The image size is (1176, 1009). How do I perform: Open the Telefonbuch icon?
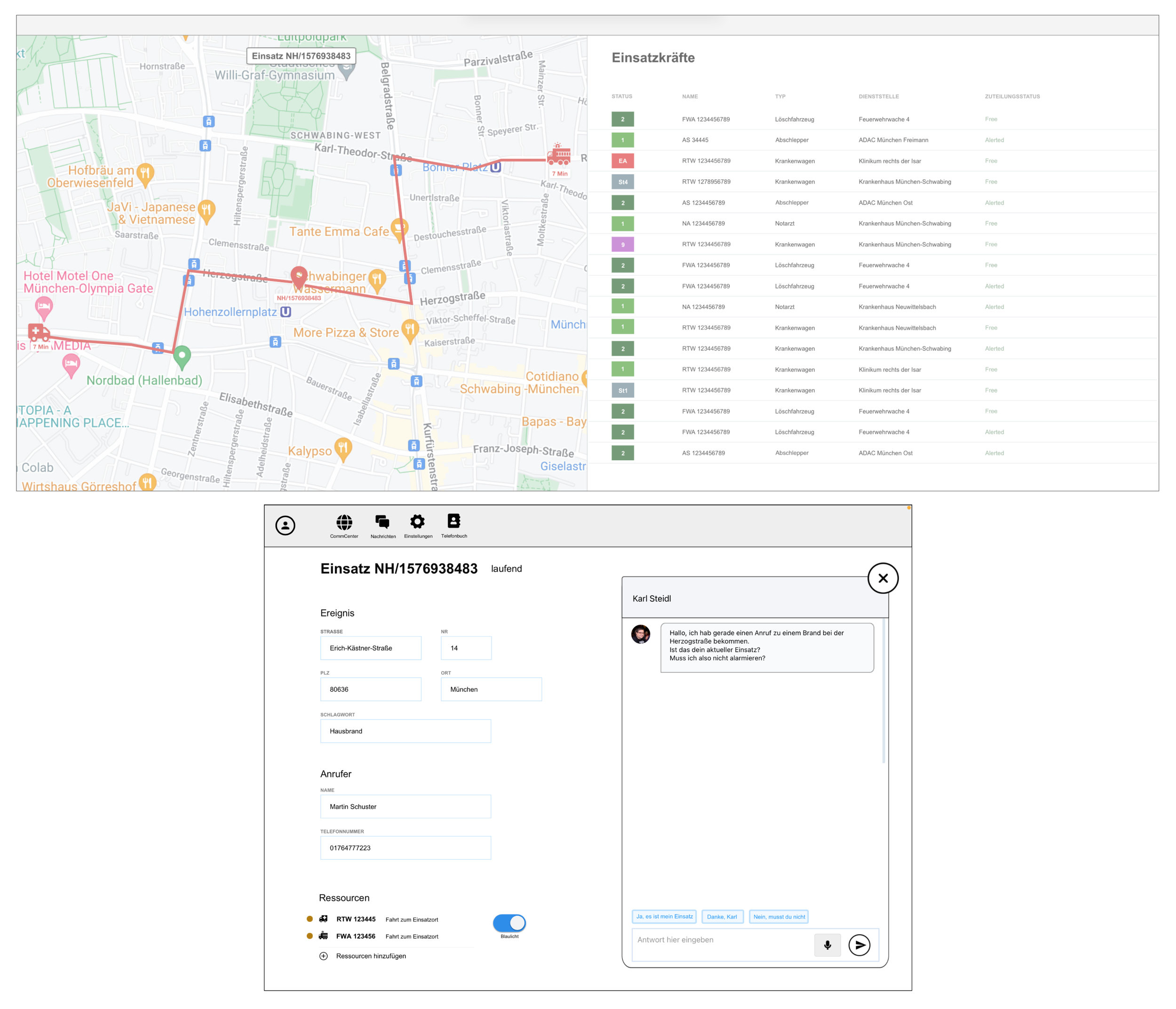point(453,521)
